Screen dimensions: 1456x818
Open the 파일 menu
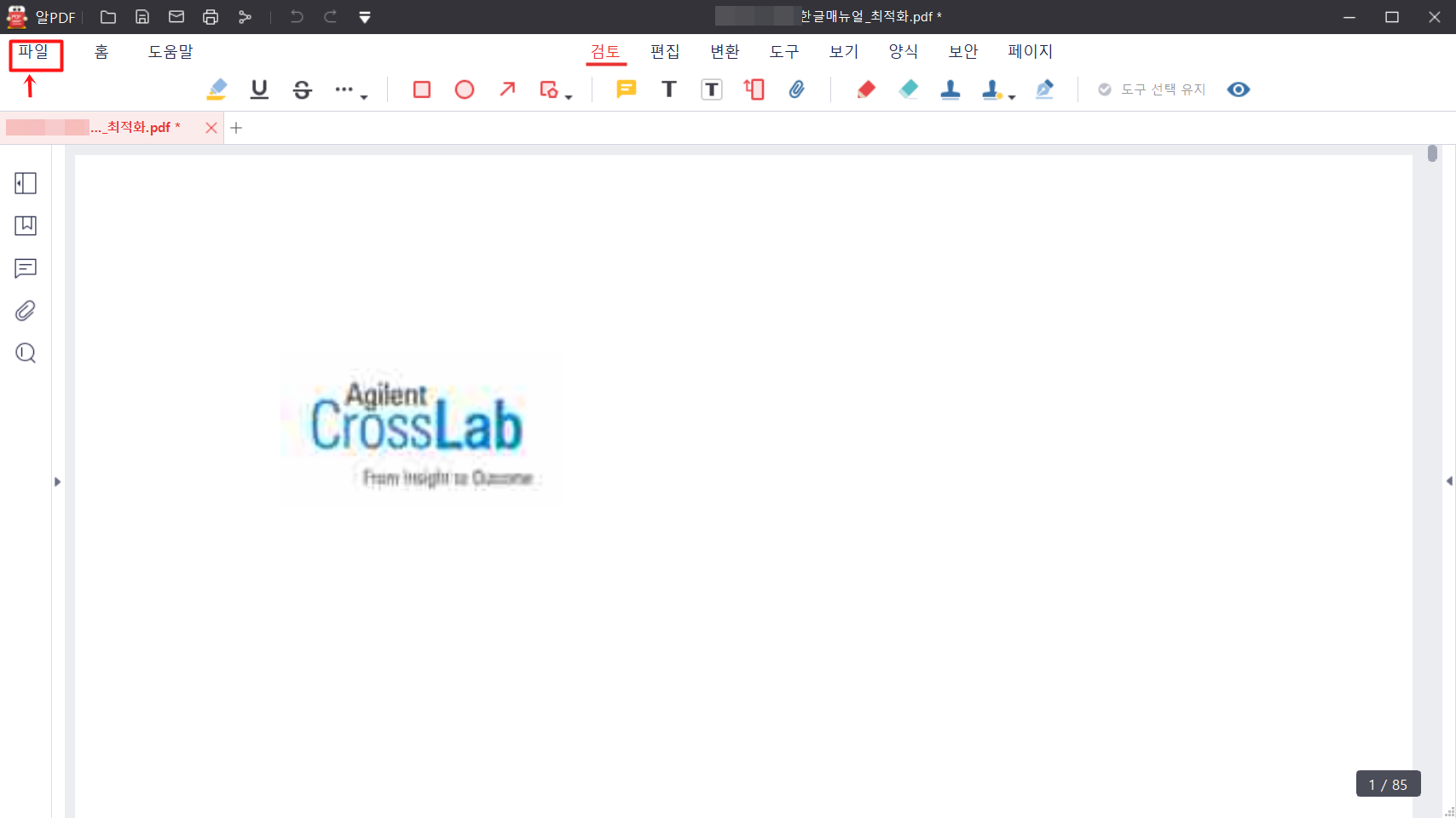[34, 52]
